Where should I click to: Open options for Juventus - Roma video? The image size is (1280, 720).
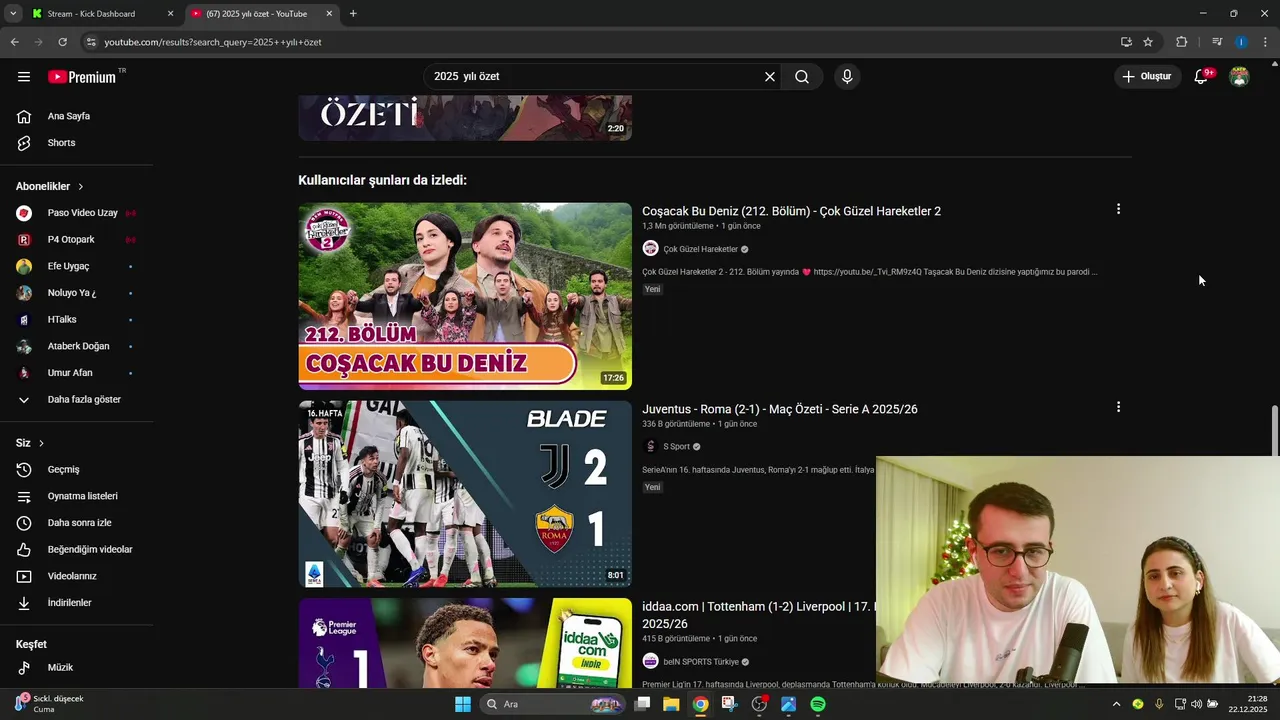[1118, 407]
